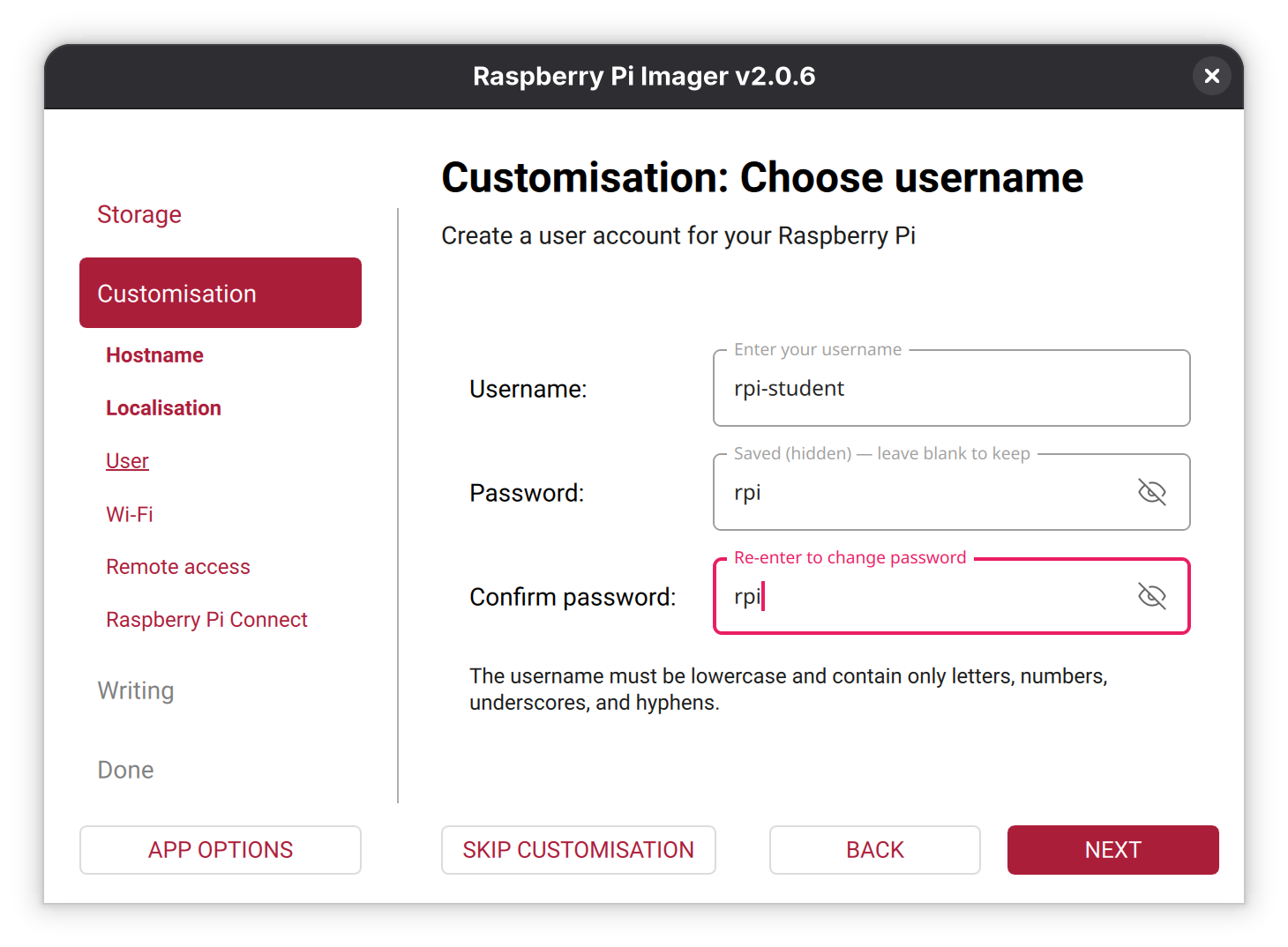The width and height of the screenshot is (1288, 947).
Task: Navigate to the Wi-Fi step
Action: [130, 514]
